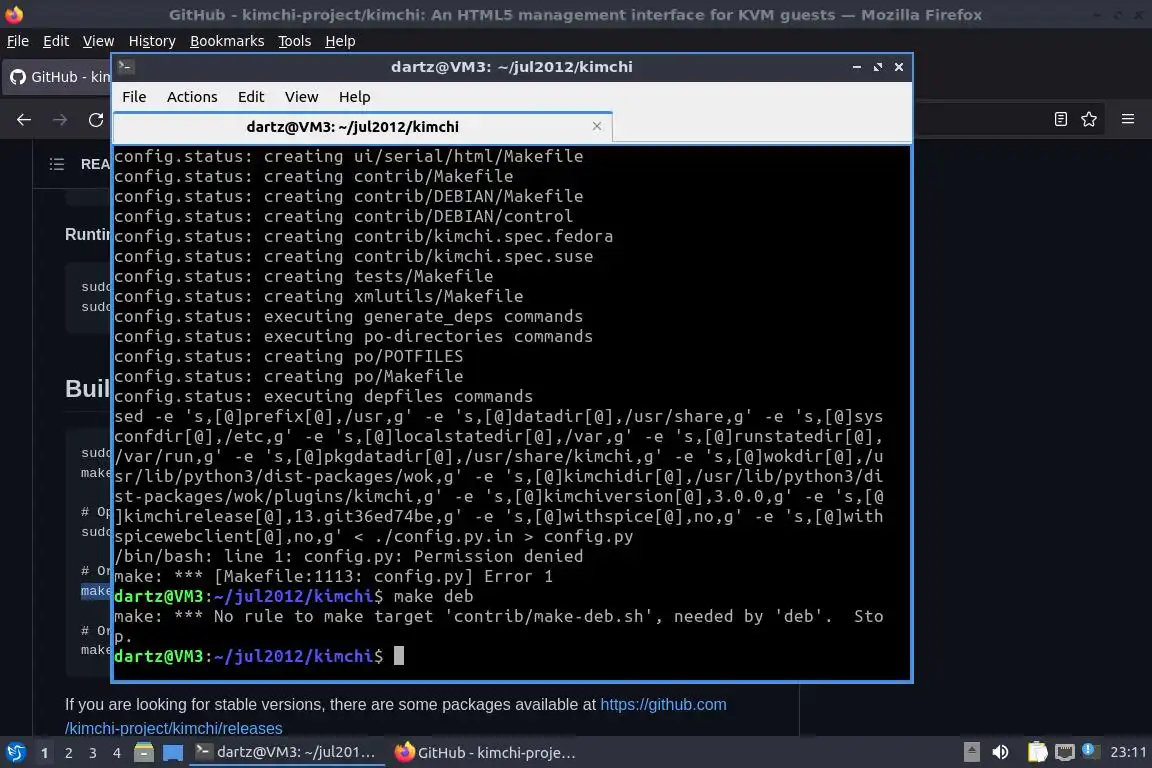Switch to workspace 1

coord(44,753)
